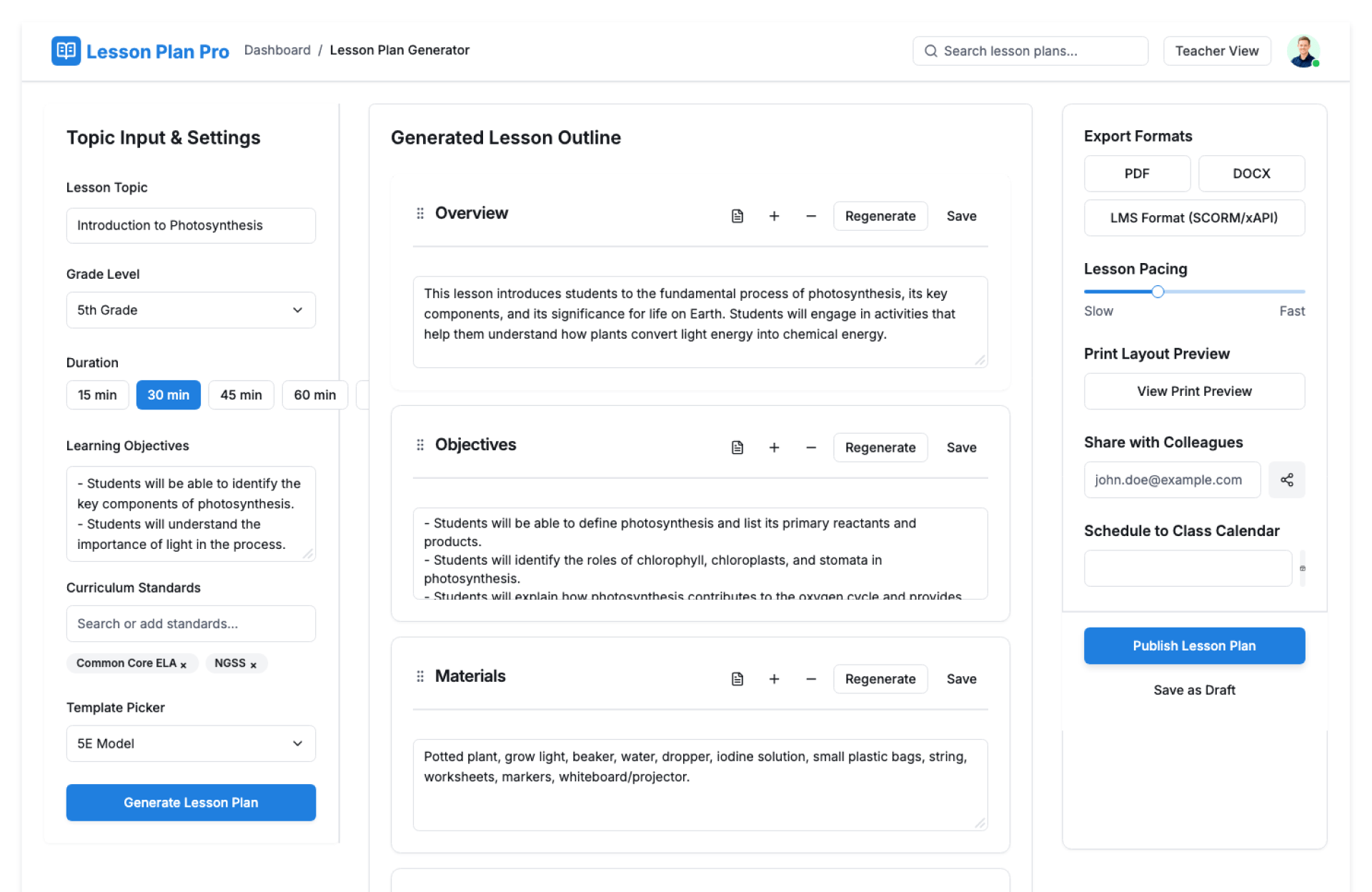
Task: Open the Grade Level dropdown
Action: (191, 310)
